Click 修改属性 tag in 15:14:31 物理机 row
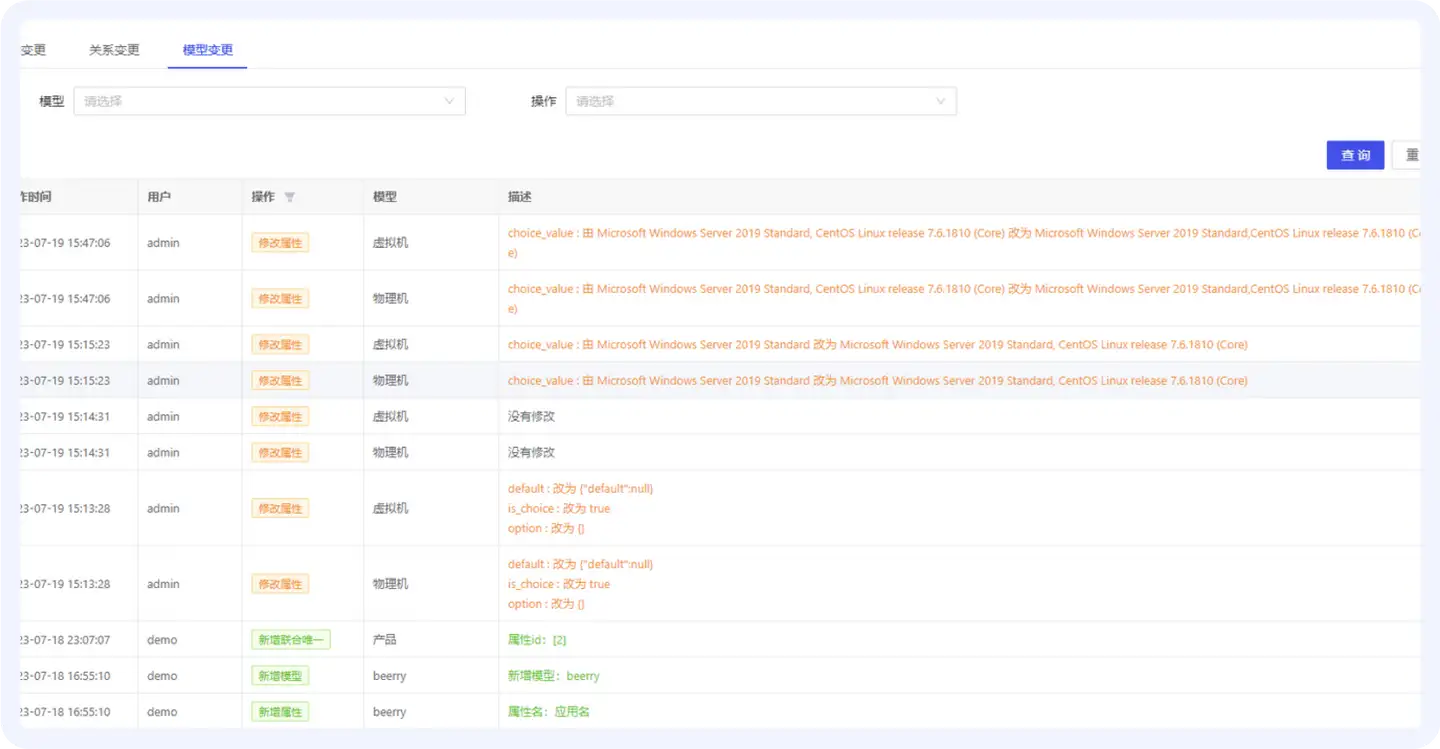 click(280, 453)
